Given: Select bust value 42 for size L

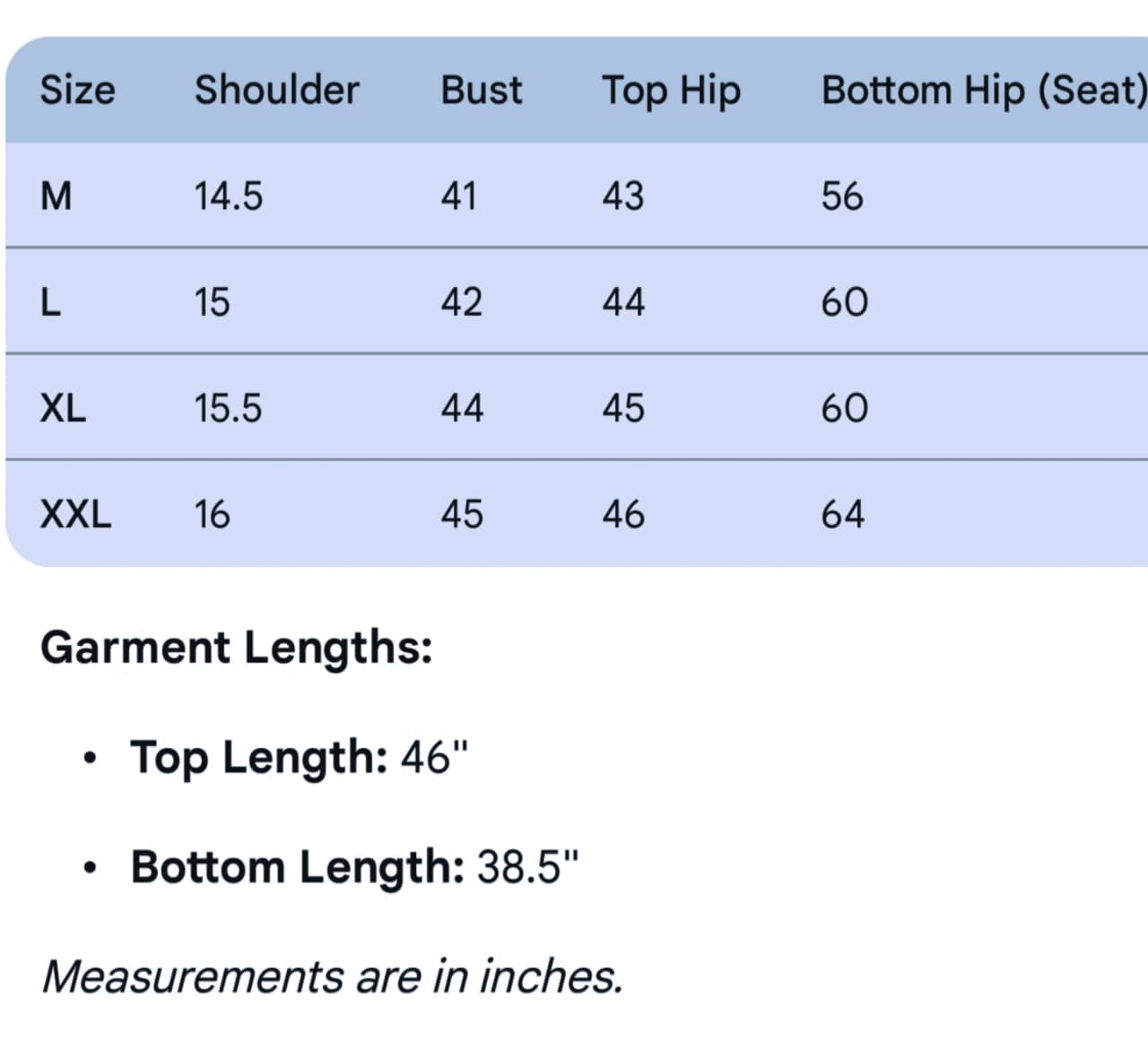Looking at the screenshot, I should point(461,302).
